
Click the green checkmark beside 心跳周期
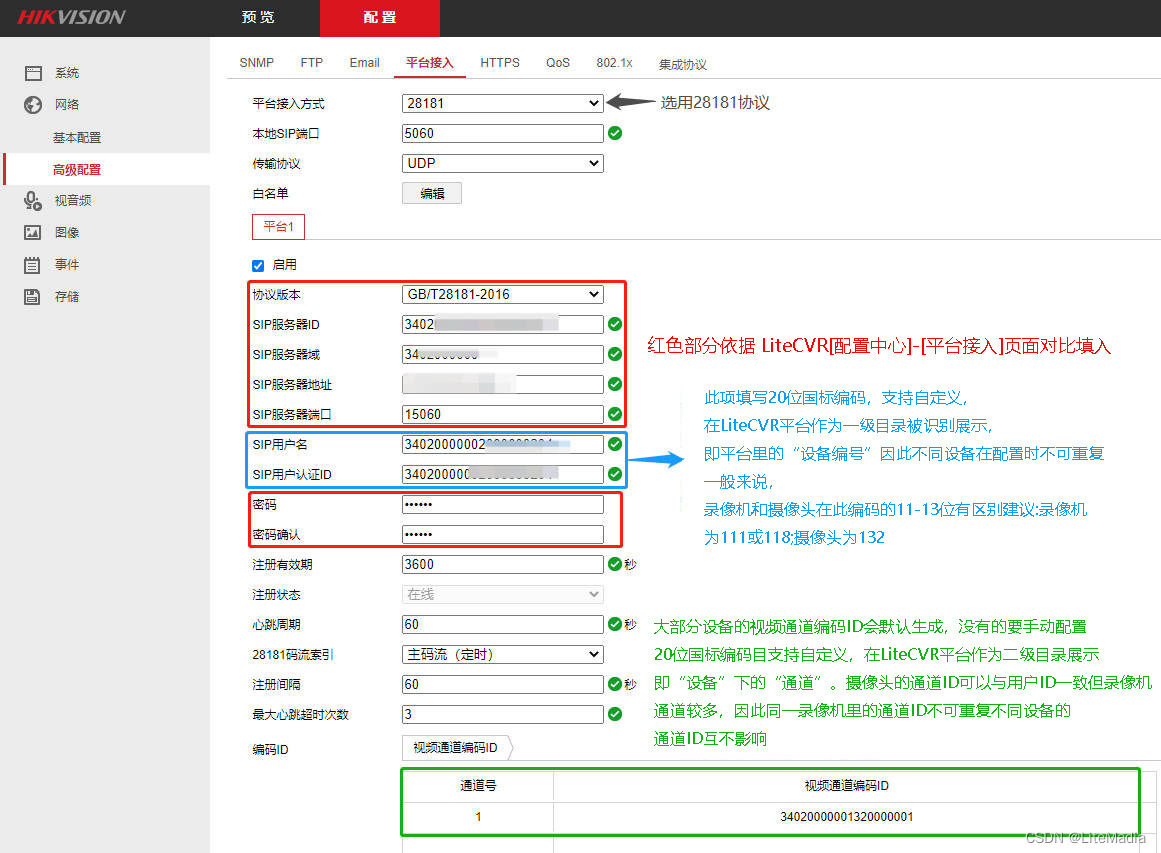tap(615, 624)
